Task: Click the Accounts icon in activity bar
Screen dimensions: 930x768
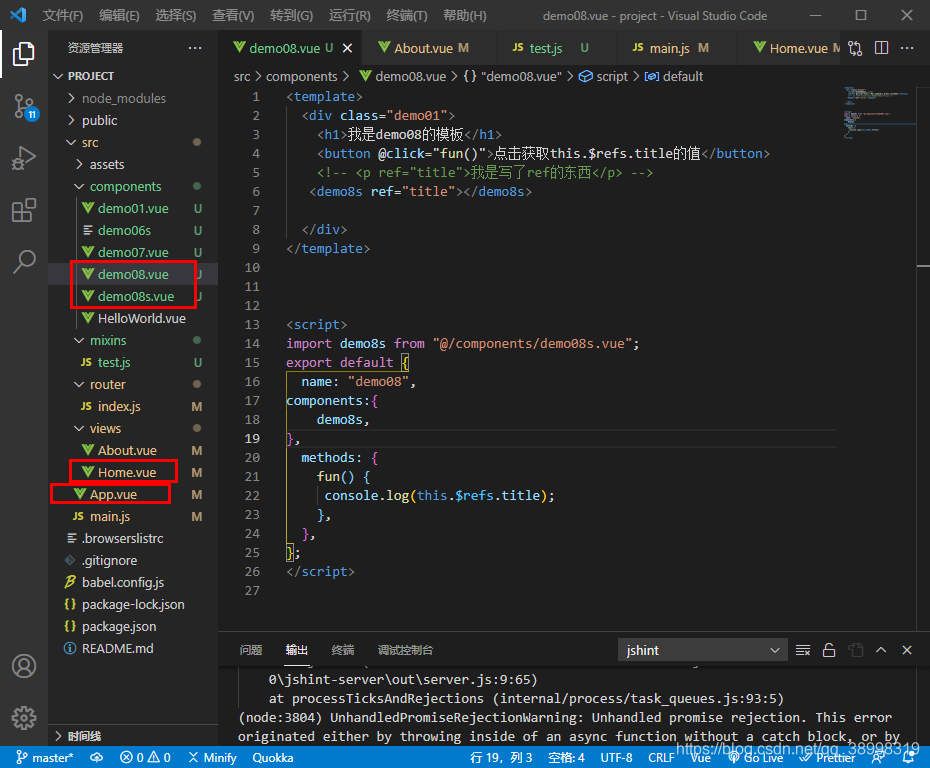Action: point(24,666)
